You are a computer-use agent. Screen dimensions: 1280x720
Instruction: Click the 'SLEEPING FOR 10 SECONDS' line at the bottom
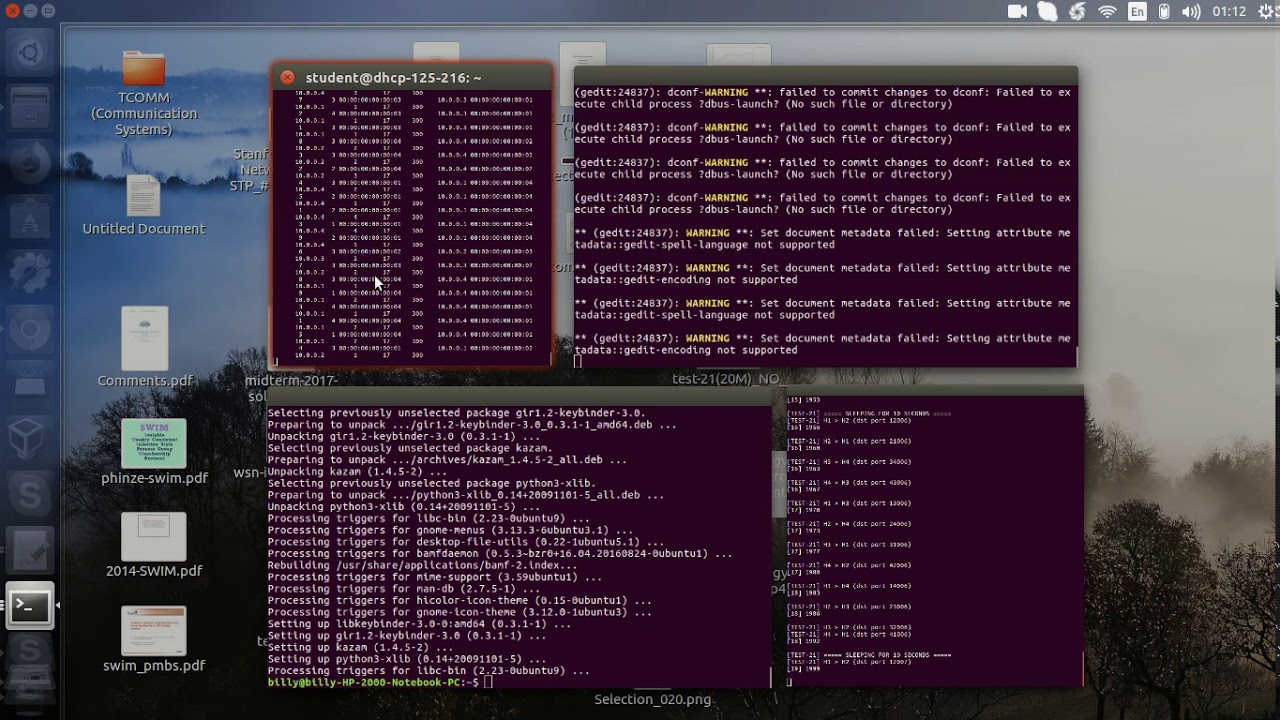coord(869,655)
